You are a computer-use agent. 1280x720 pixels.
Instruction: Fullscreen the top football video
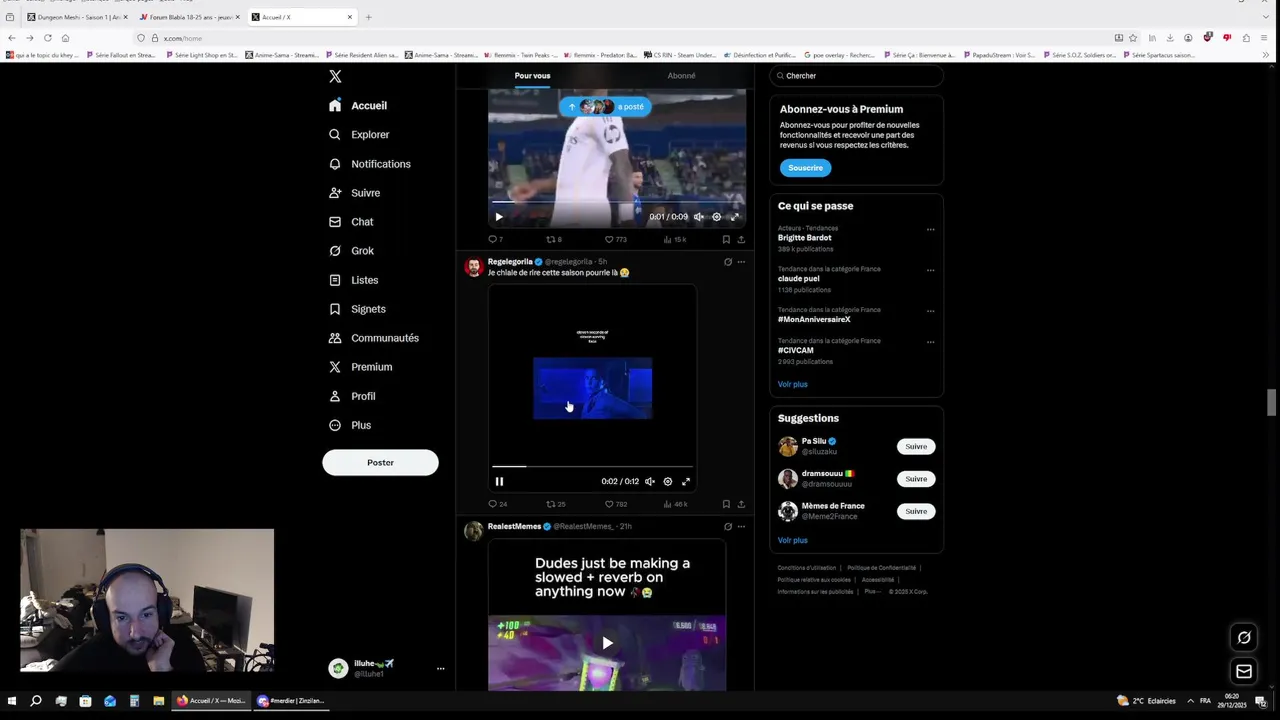point(734,217)
